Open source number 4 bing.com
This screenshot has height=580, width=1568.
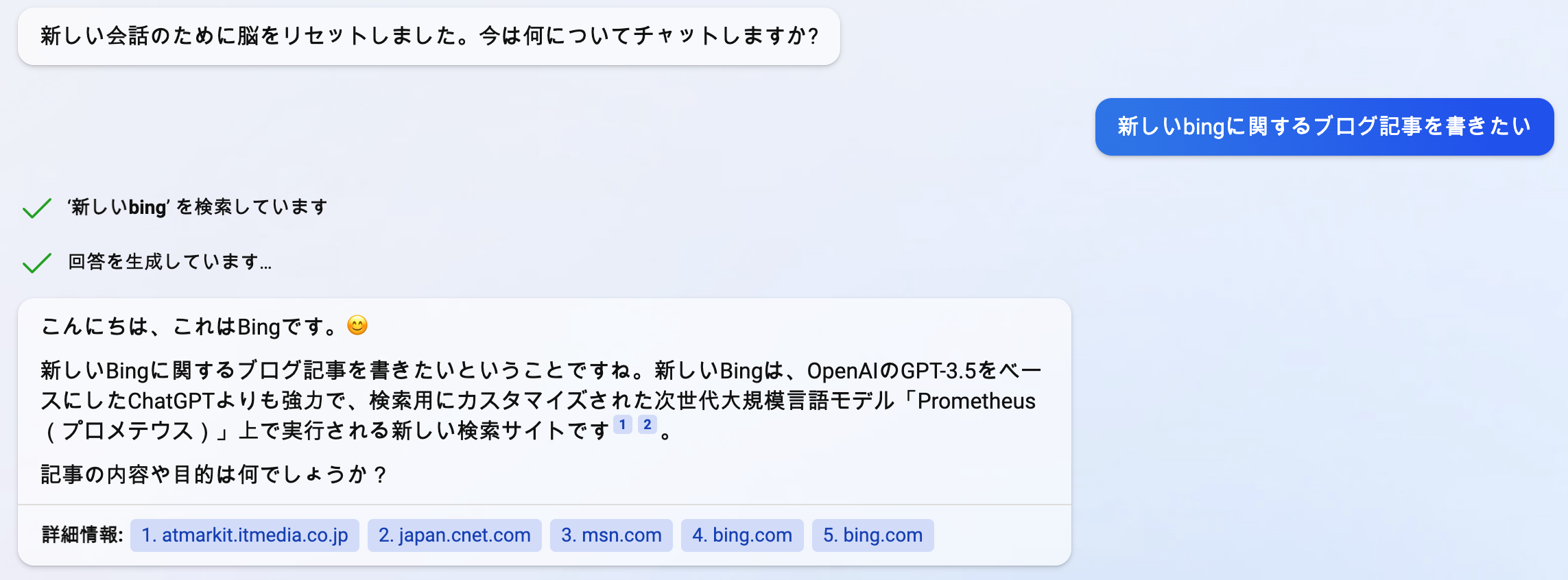tap(741, 535)
